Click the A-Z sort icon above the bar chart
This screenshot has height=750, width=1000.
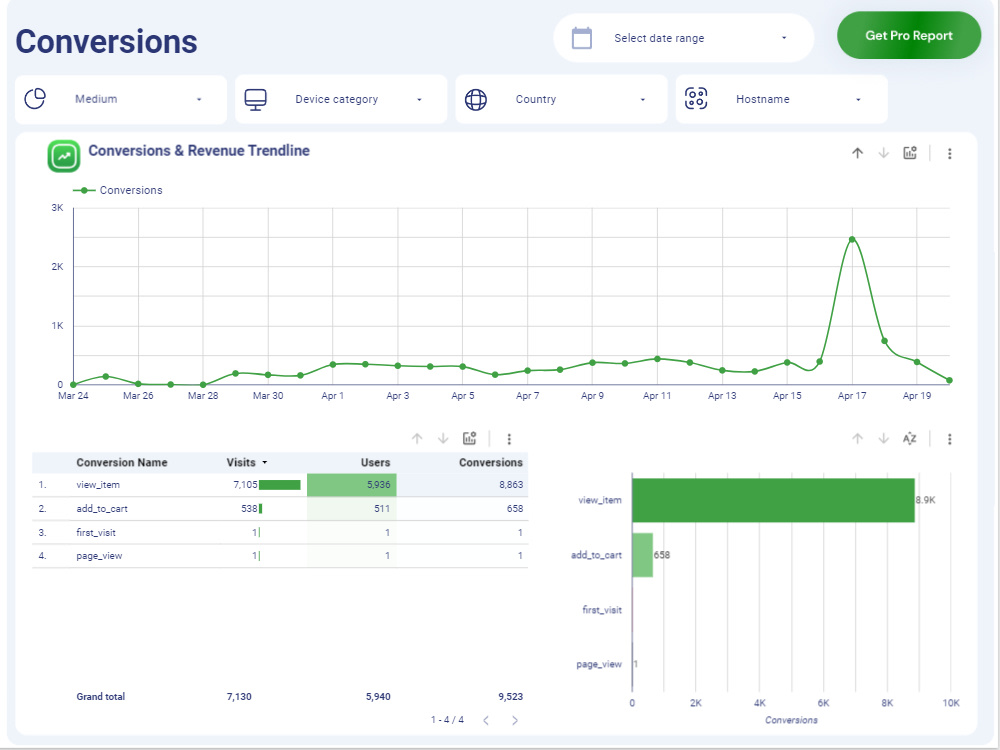point(908,438)
